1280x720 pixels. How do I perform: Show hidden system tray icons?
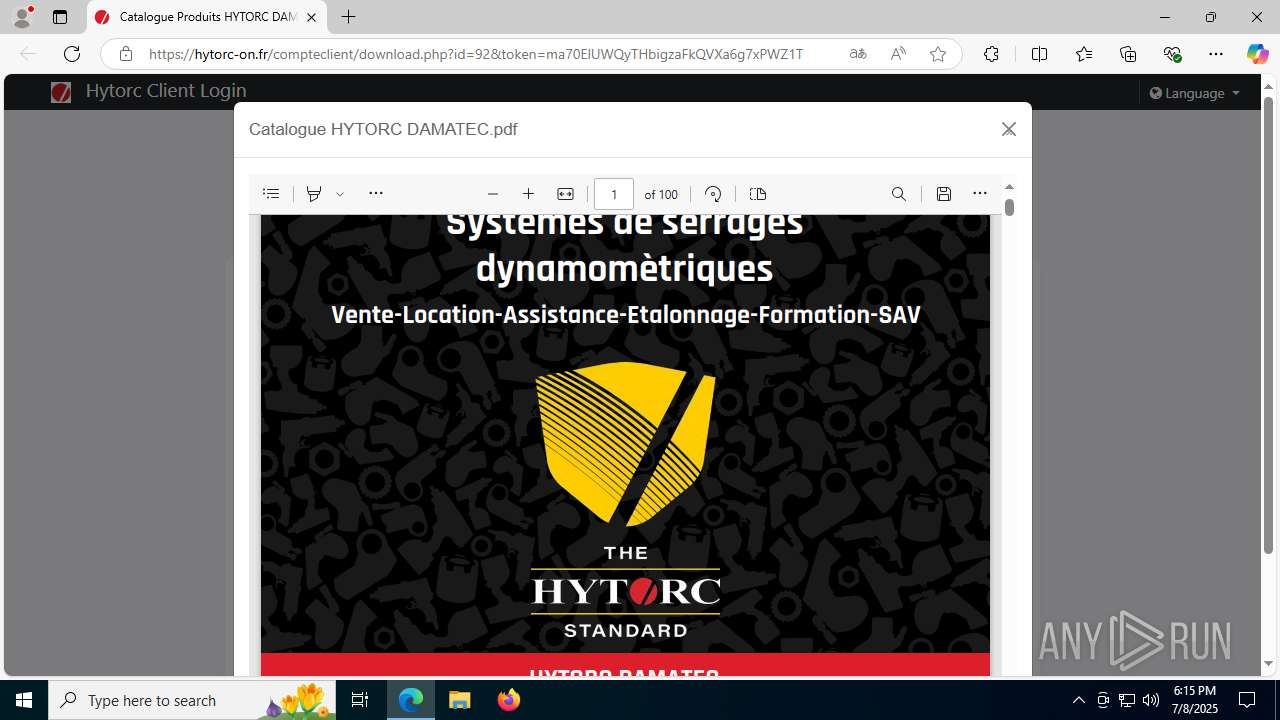point(1078,700)
